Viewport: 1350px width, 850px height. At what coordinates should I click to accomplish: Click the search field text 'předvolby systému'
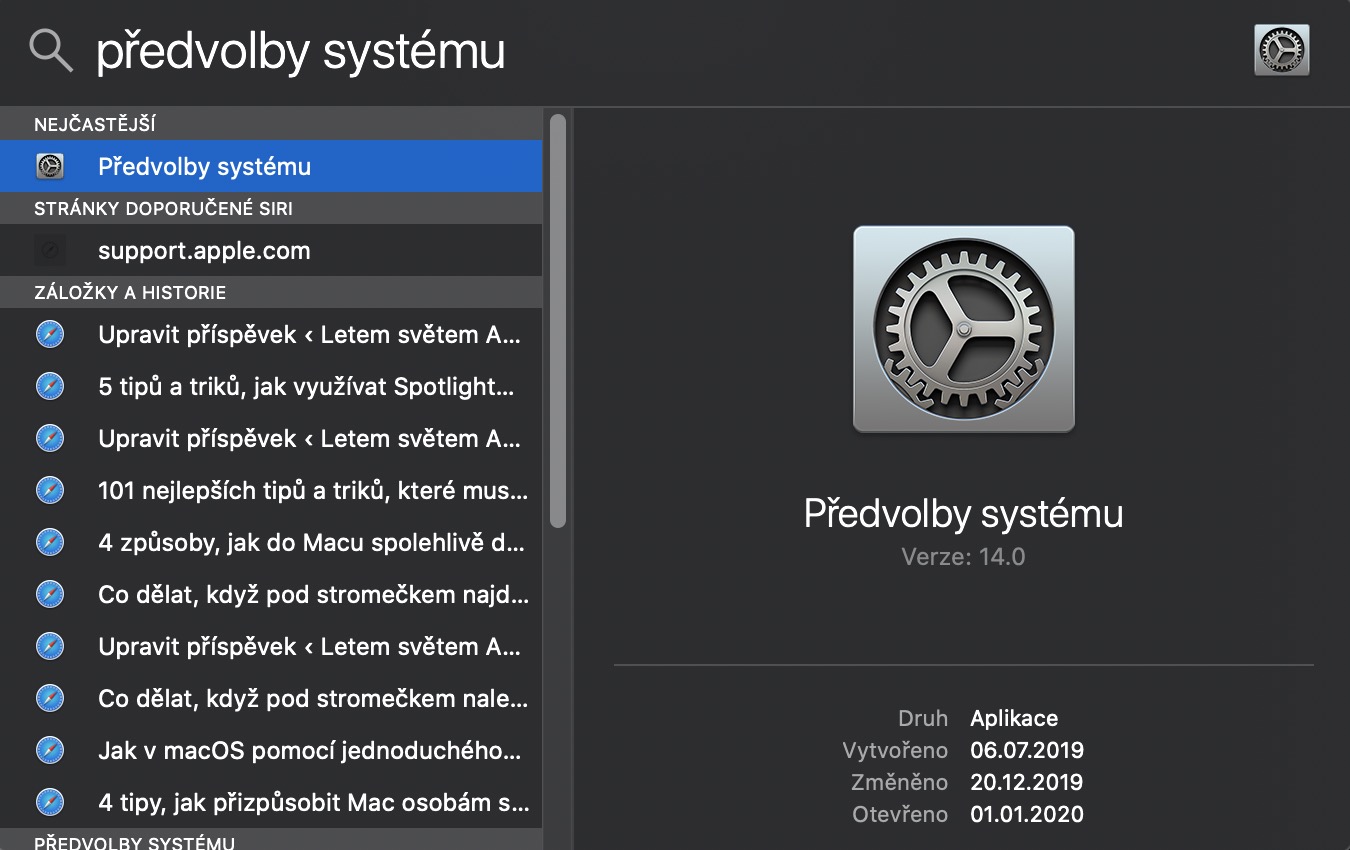(301, 52)
